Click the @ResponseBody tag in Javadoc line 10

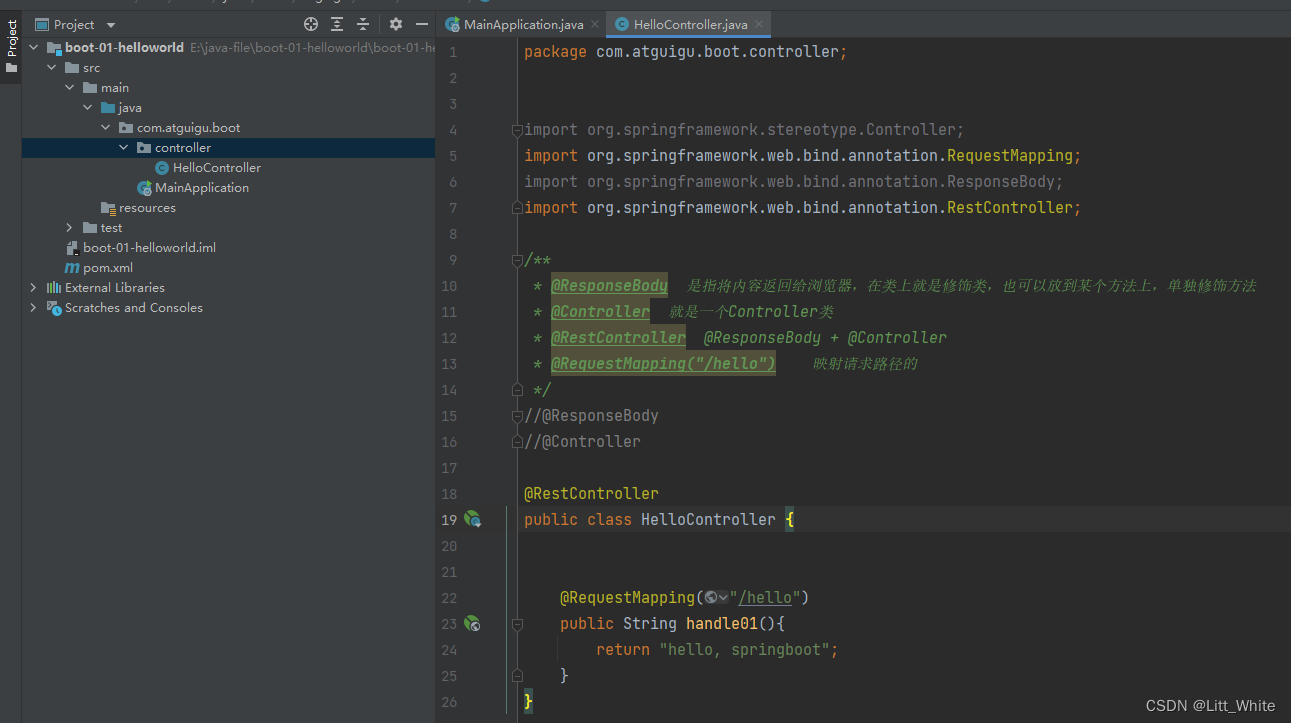[x=609, y=285]
